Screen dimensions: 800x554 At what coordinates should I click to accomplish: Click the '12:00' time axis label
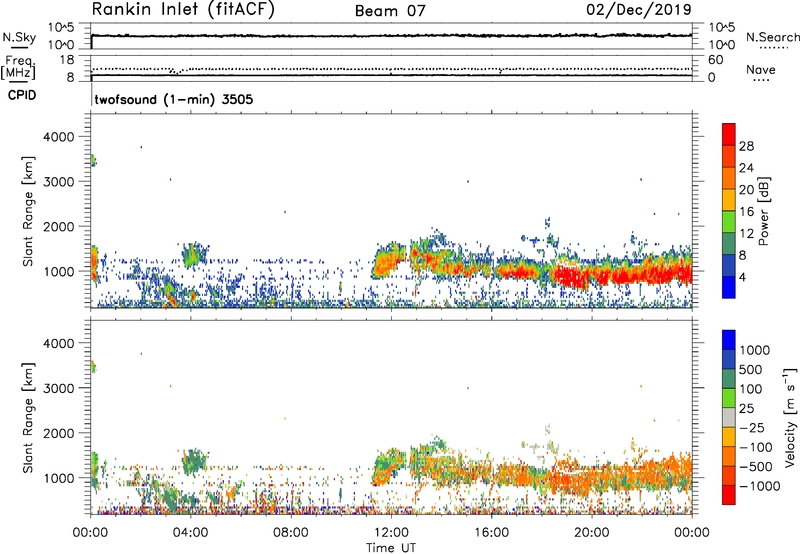pos(391,533)
